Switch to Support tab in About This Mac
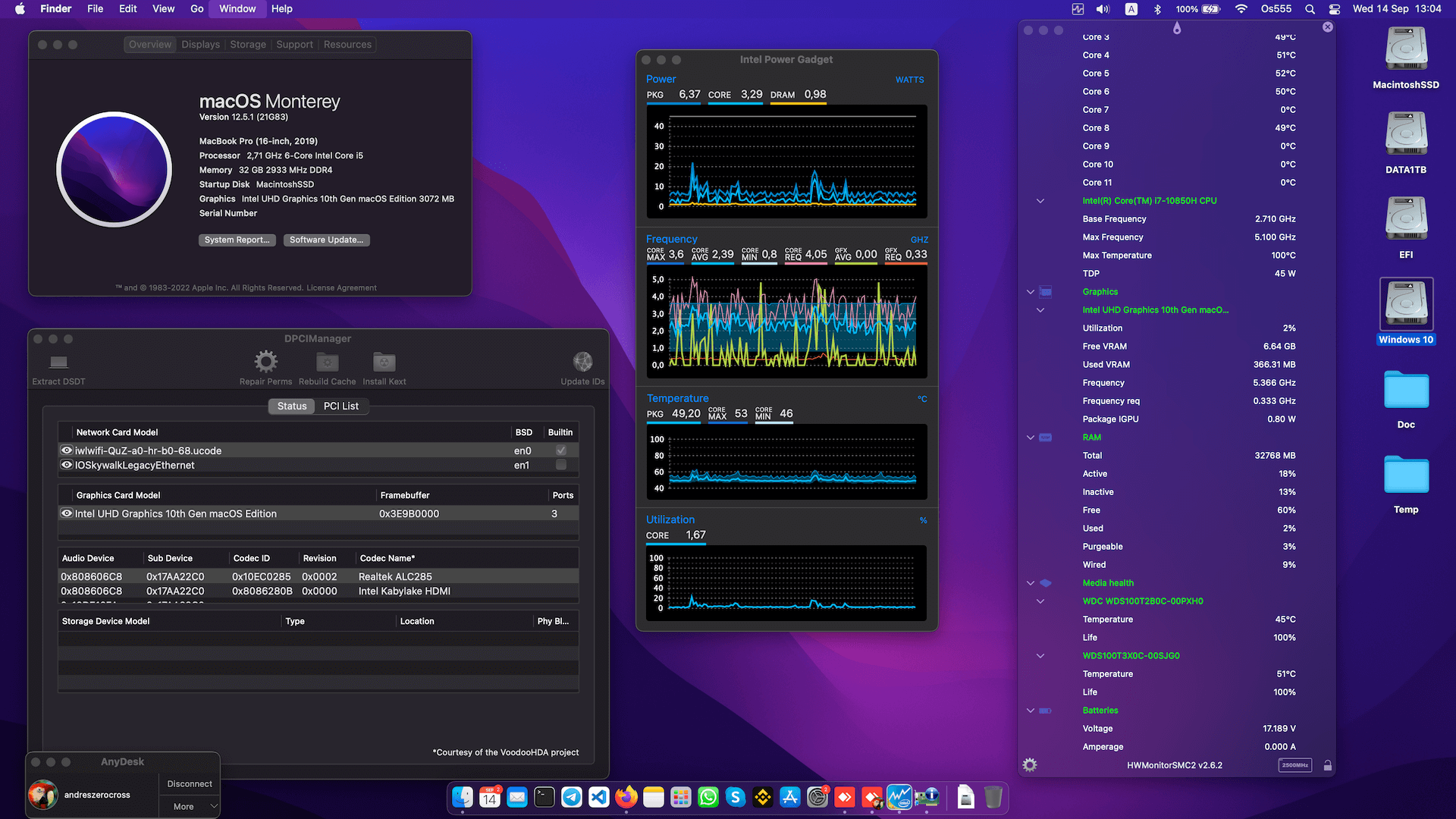The width and height of the screenshot is (1456, 819). coord(294,45)
